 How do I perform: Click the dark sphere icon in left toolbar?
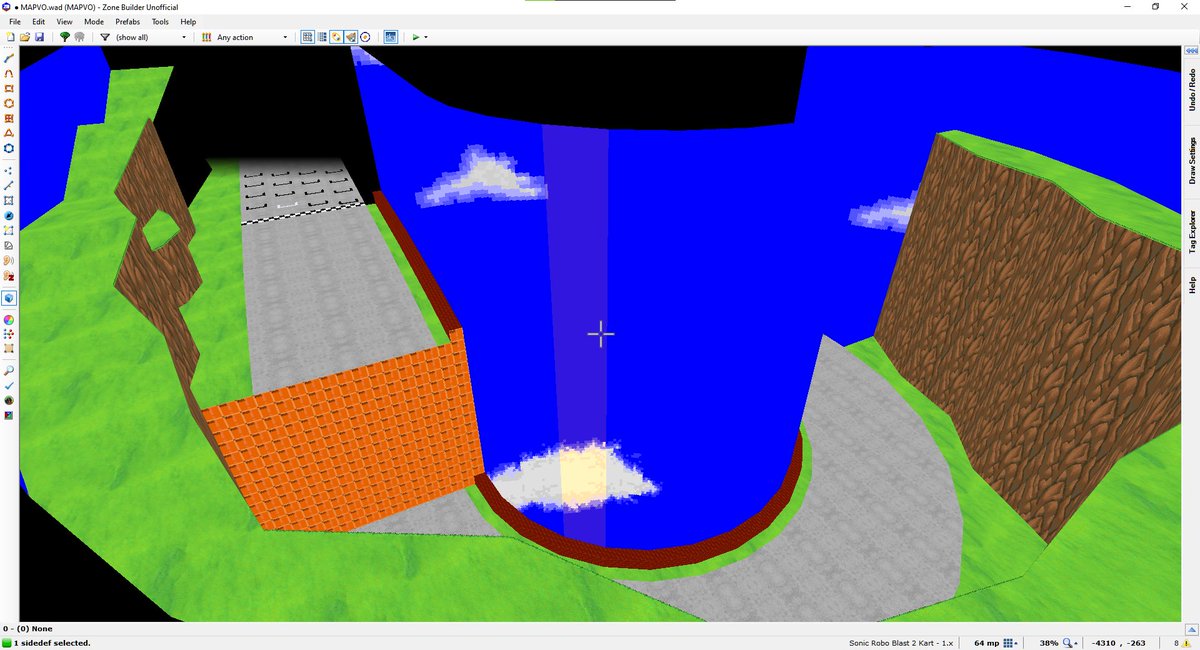(x=9, y=400)
